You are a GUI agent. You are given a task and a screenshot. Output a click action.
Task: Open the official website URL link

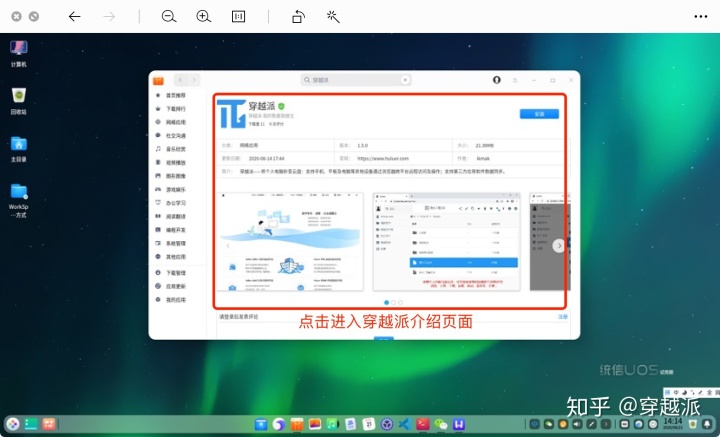click(382, 158)
